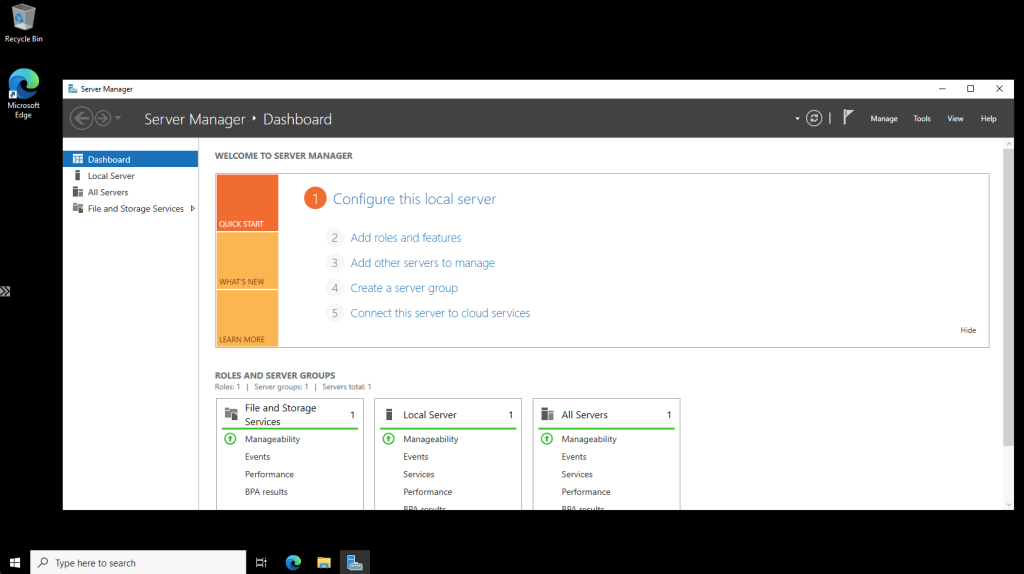Screen dimensions: 1024x574
Task: Open Services in the All Servers tile
Action: coord(577,474)
